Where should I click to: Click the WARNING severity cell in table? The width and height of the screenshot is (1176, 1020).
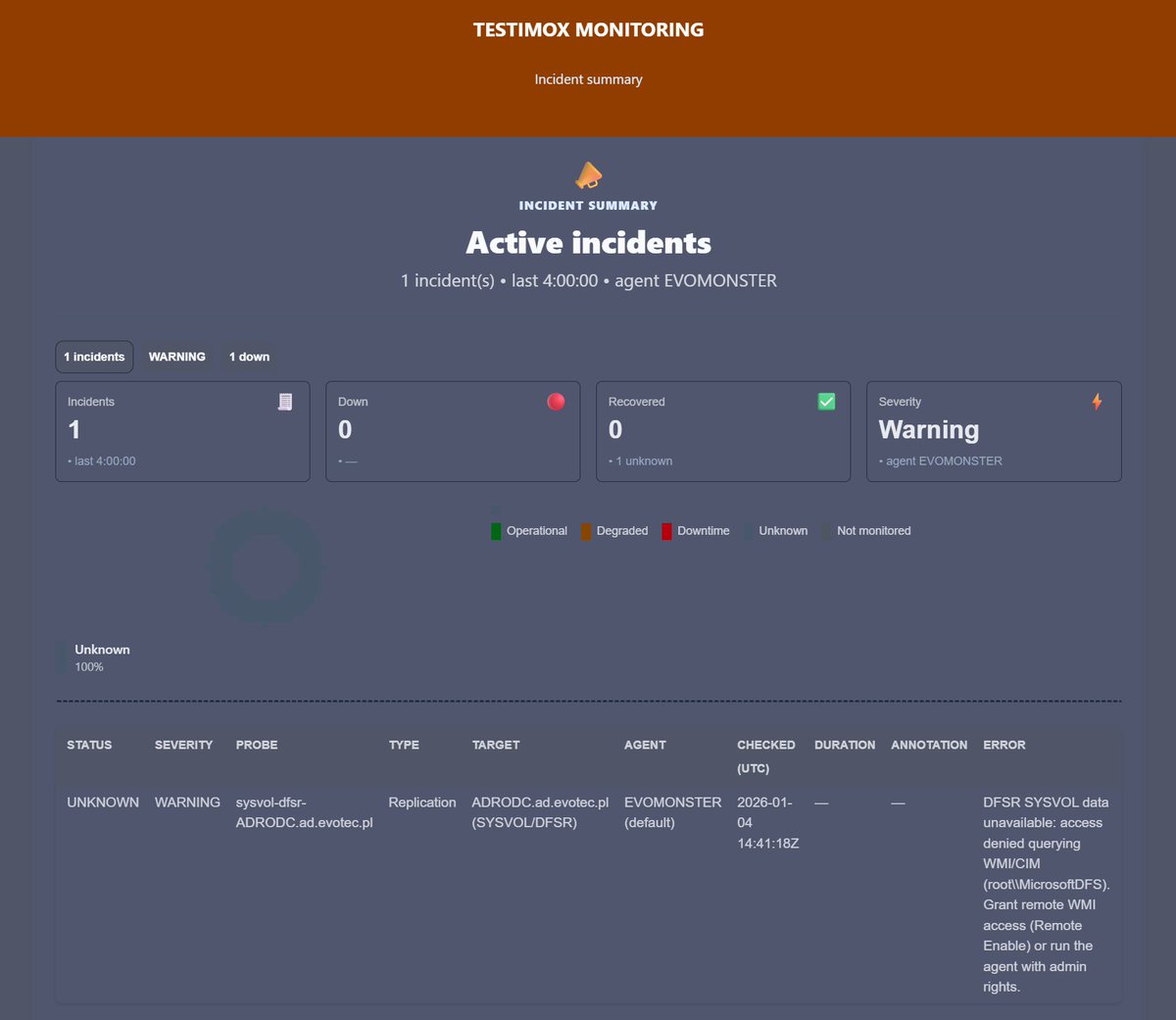(x=187, y=802)
